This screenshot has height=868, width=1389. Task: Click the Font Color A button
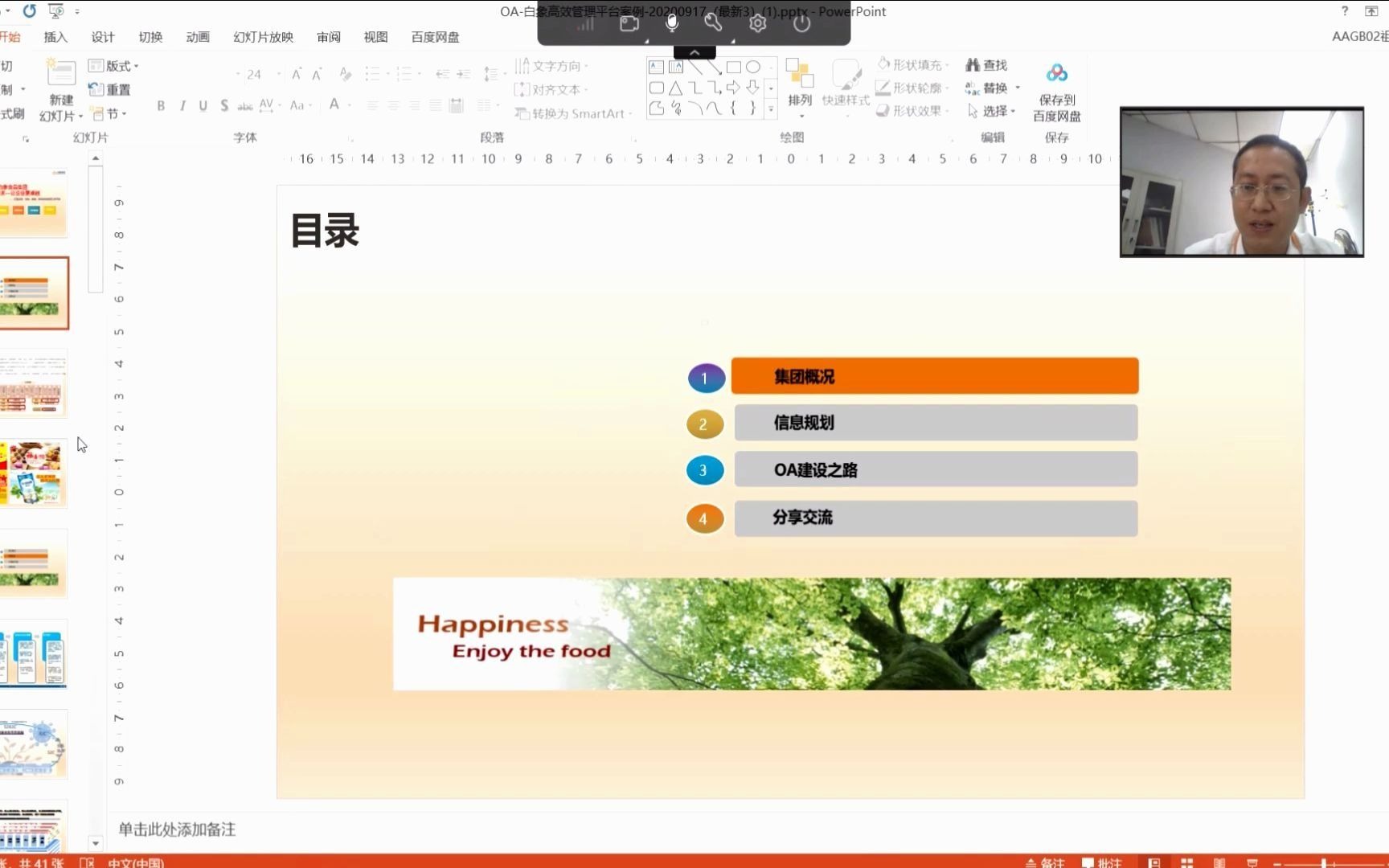click(334, 104)
